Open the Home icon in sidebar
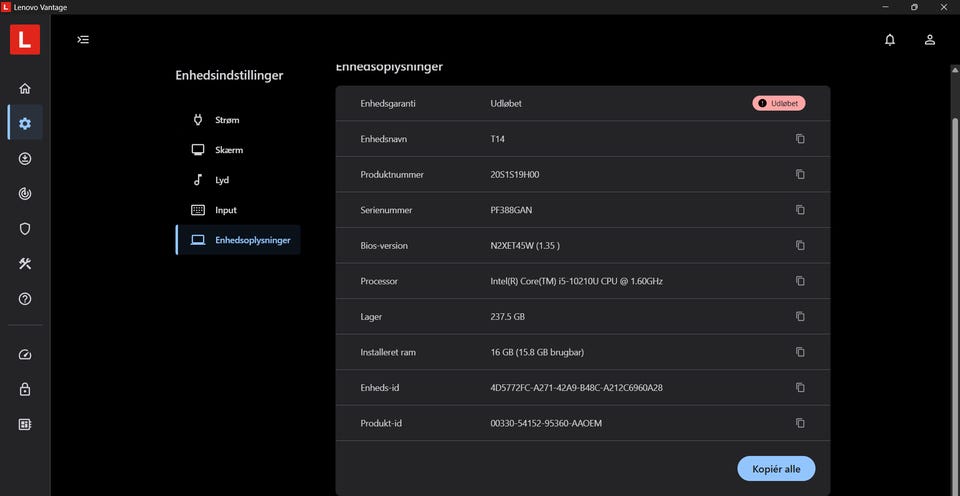The height and width of the screenshot is (496, 960). coord(25,88)
